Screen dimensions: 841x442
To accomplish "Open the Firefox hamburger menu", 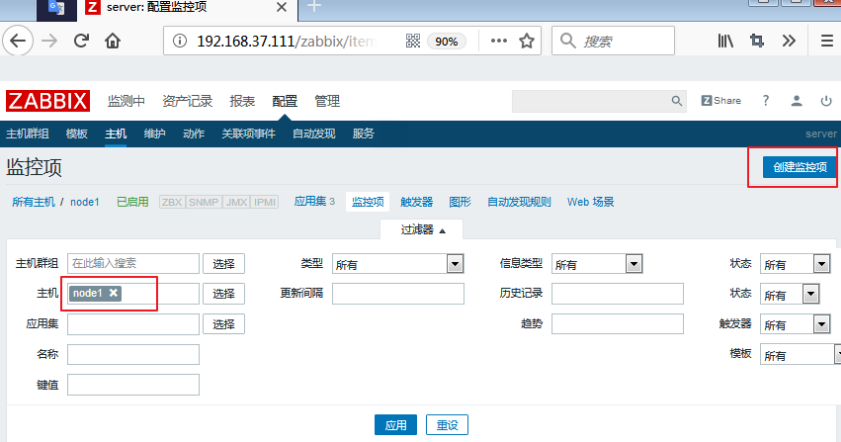I will coord(827,41).
